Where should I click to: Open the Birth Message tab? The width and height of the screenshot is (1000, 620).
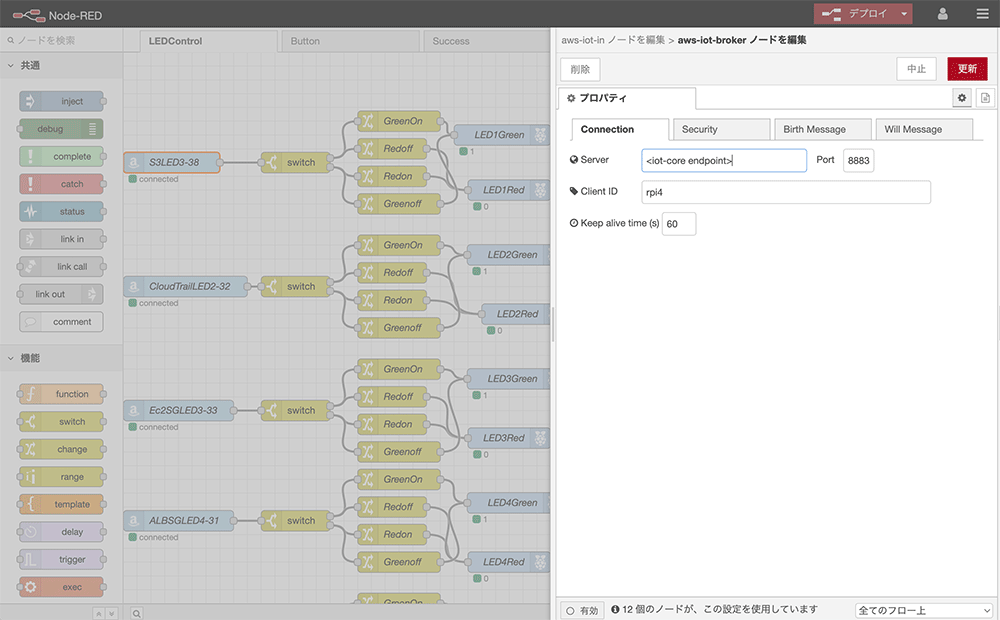coord(823,129)
